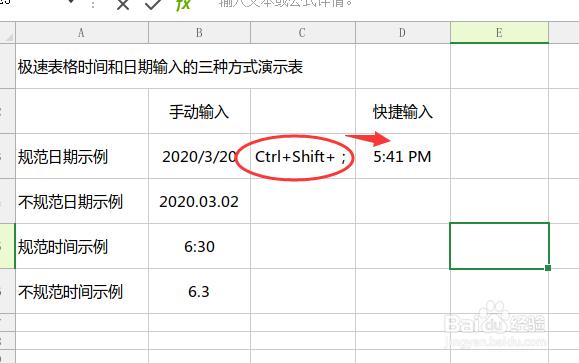
Task: Select the 5:41 PM cell
Action: pyautogui.click(x=403, y=157)
